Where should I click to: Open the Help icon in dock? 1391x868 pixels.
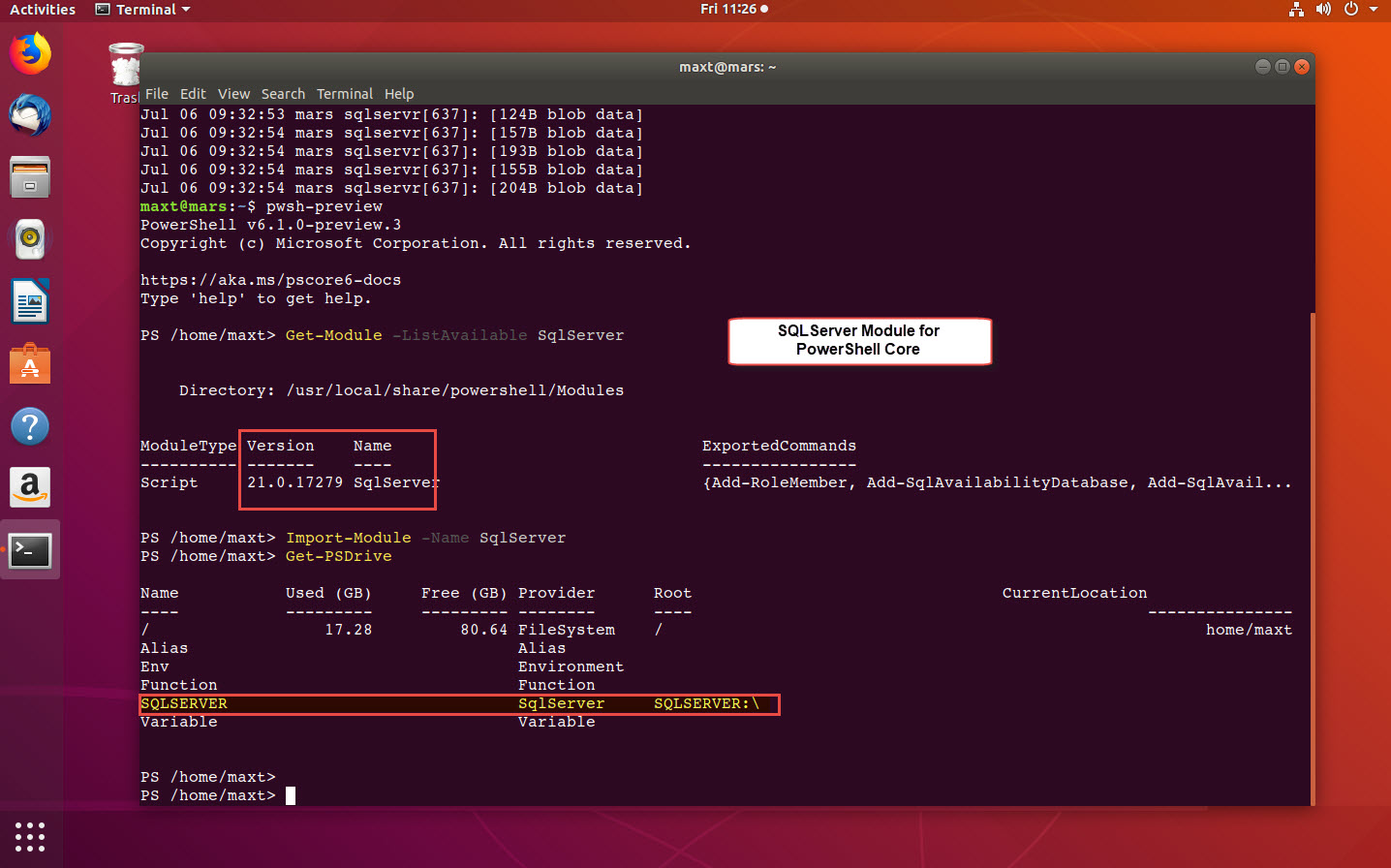[30, 426]
